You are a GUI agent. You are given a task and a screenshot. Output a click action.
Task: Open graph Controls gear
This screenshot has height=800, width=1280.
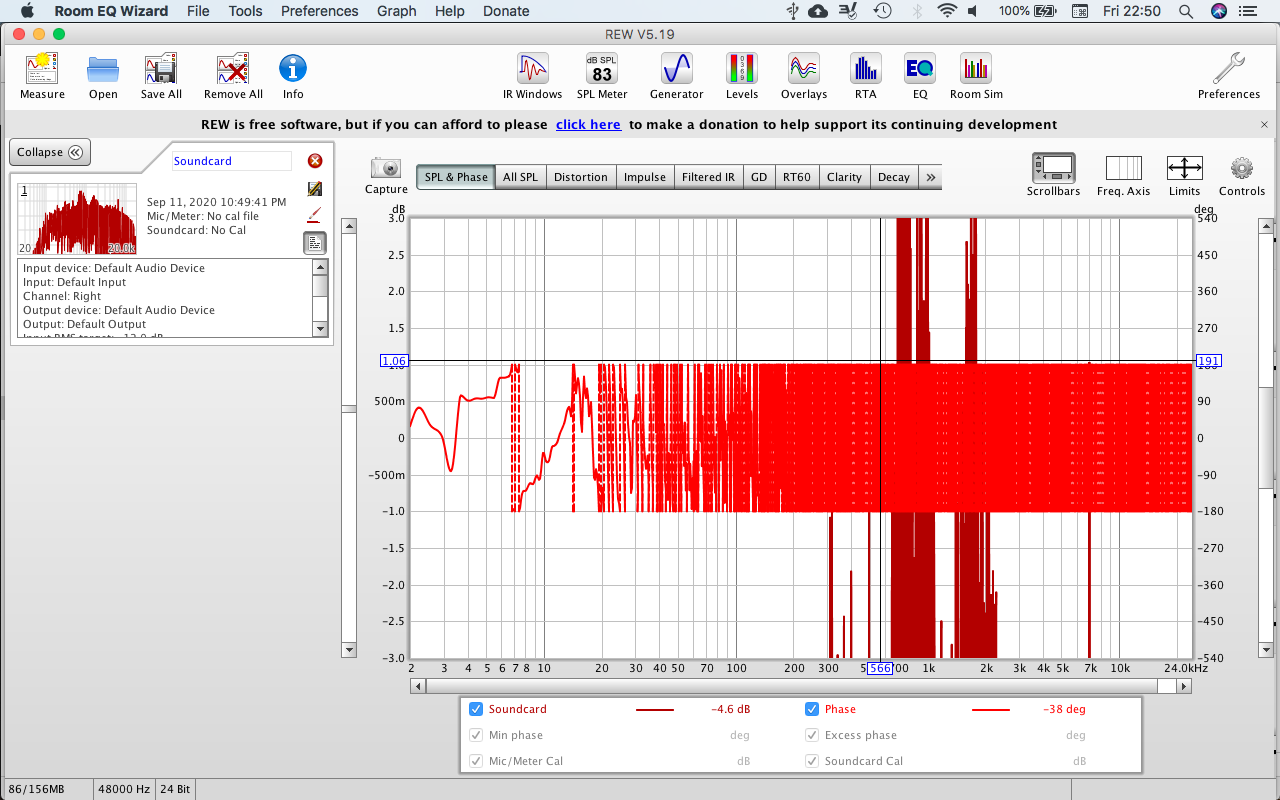(1242, 175)
